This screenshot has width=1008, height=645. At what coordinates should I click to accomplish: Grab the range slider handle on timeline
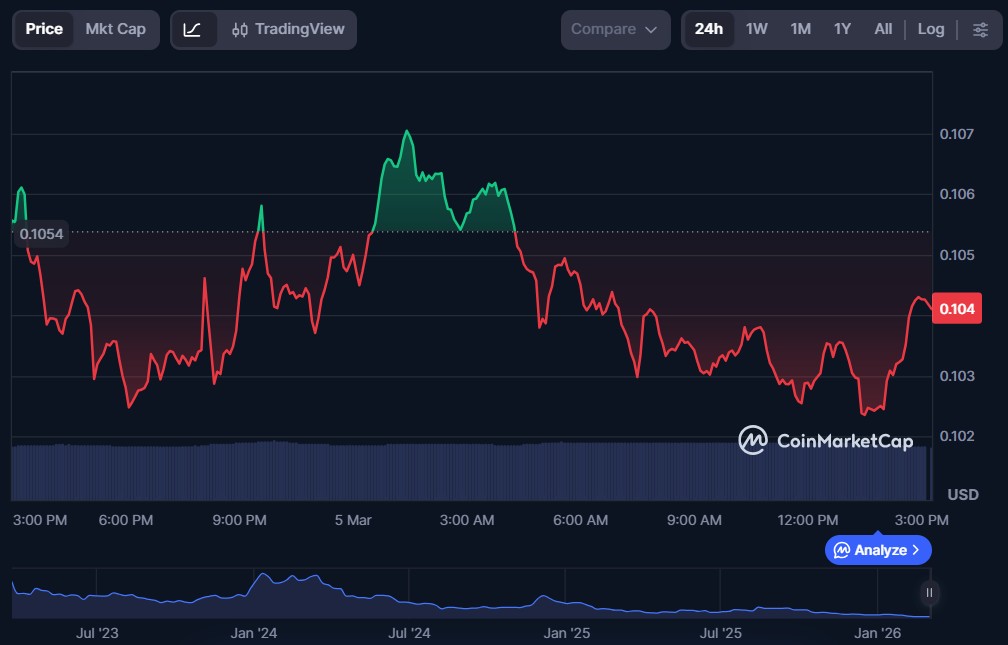pos(929,593)
